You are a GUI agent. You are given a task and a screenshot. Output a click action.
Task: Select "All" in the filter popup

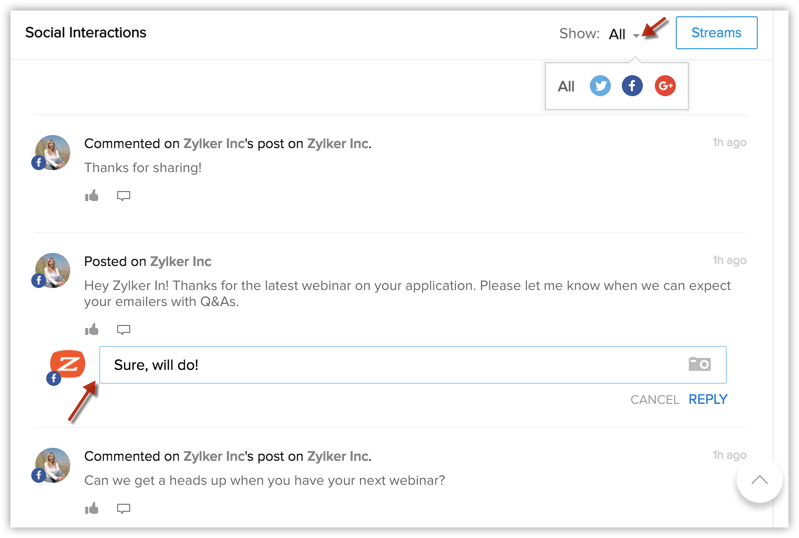(566, 86)
